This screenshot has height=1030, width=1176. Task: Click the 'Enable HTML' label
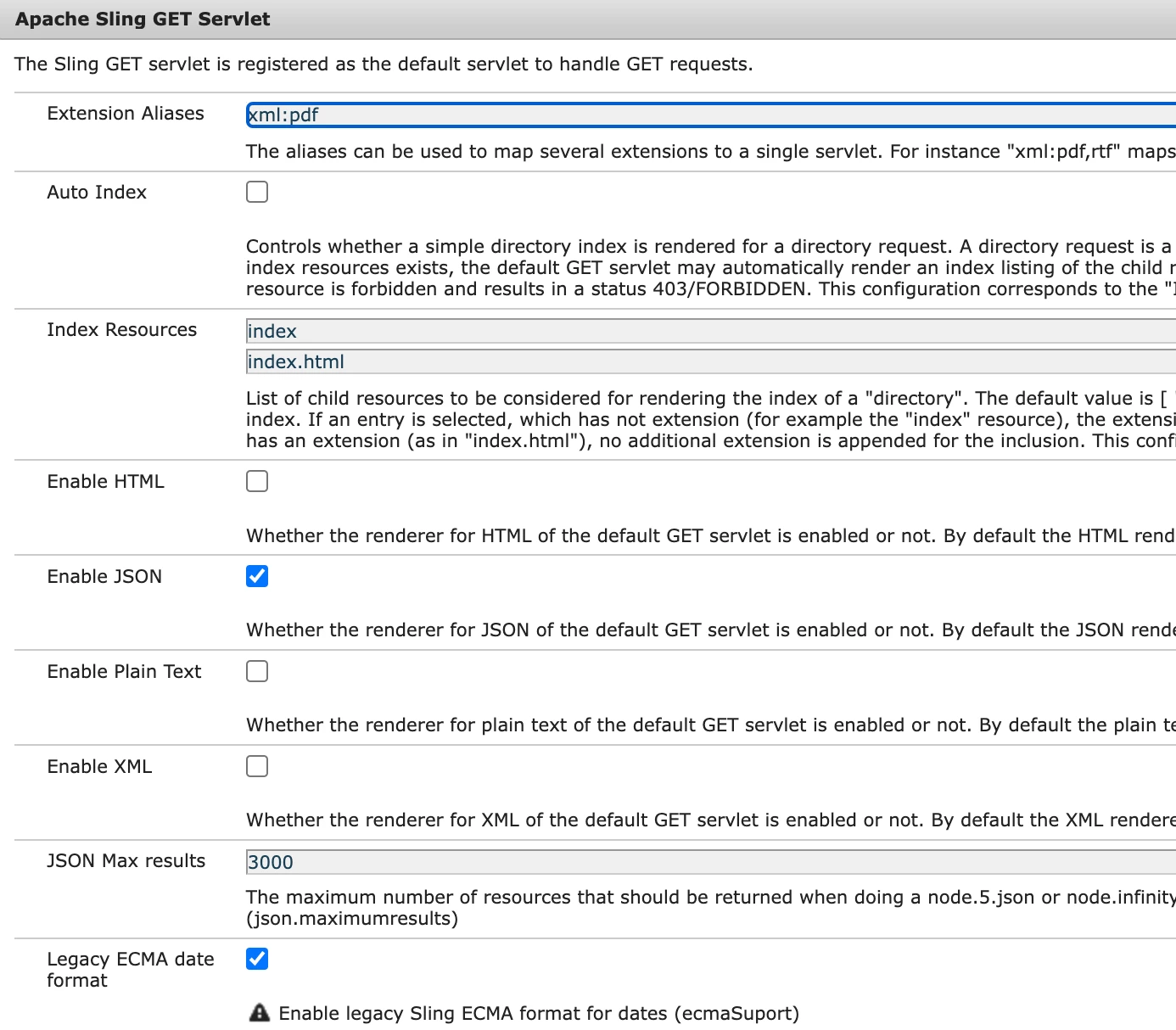106,482
